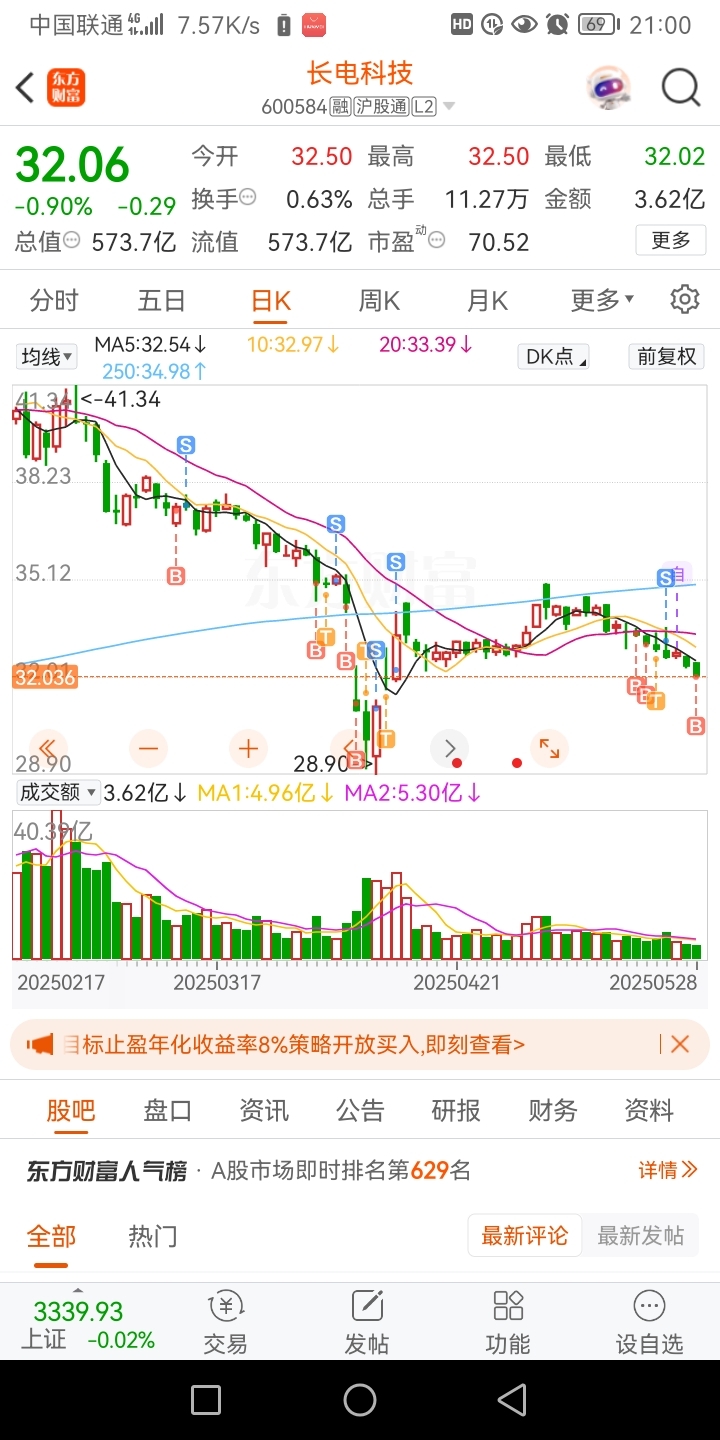720x1440 pixels.
Task: Tap the MA5:32.54 indicator value
Action: (150, 345)
